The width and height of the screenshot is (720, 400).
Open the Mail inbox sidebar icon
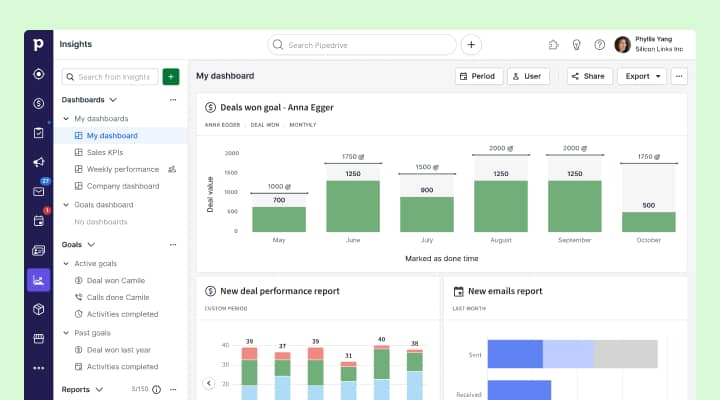pos(38,191)
